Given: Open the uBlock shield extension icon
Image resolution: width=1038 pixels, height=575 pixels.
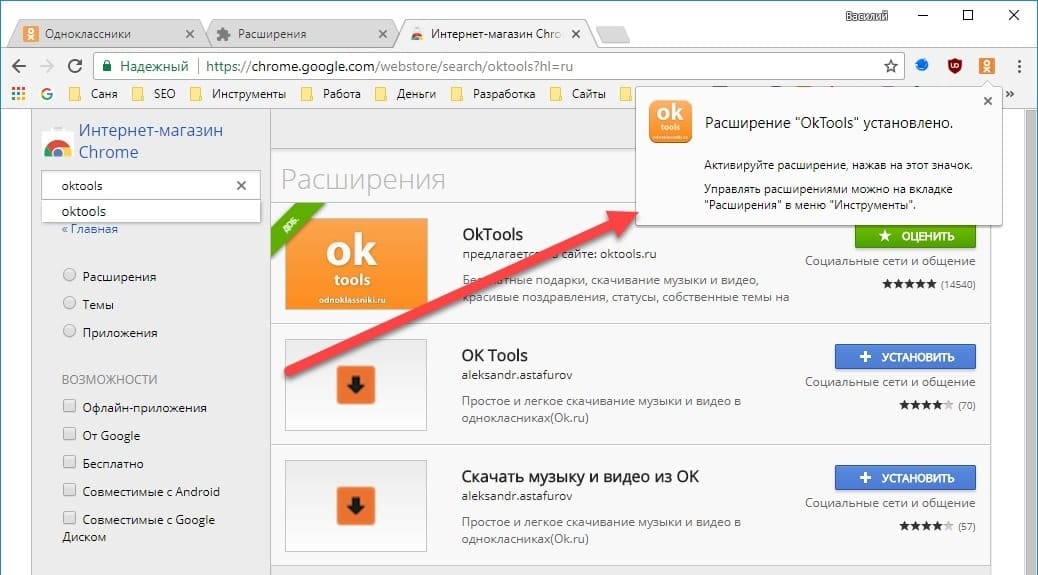Looking at the screenshot, I should pos(954,66).
